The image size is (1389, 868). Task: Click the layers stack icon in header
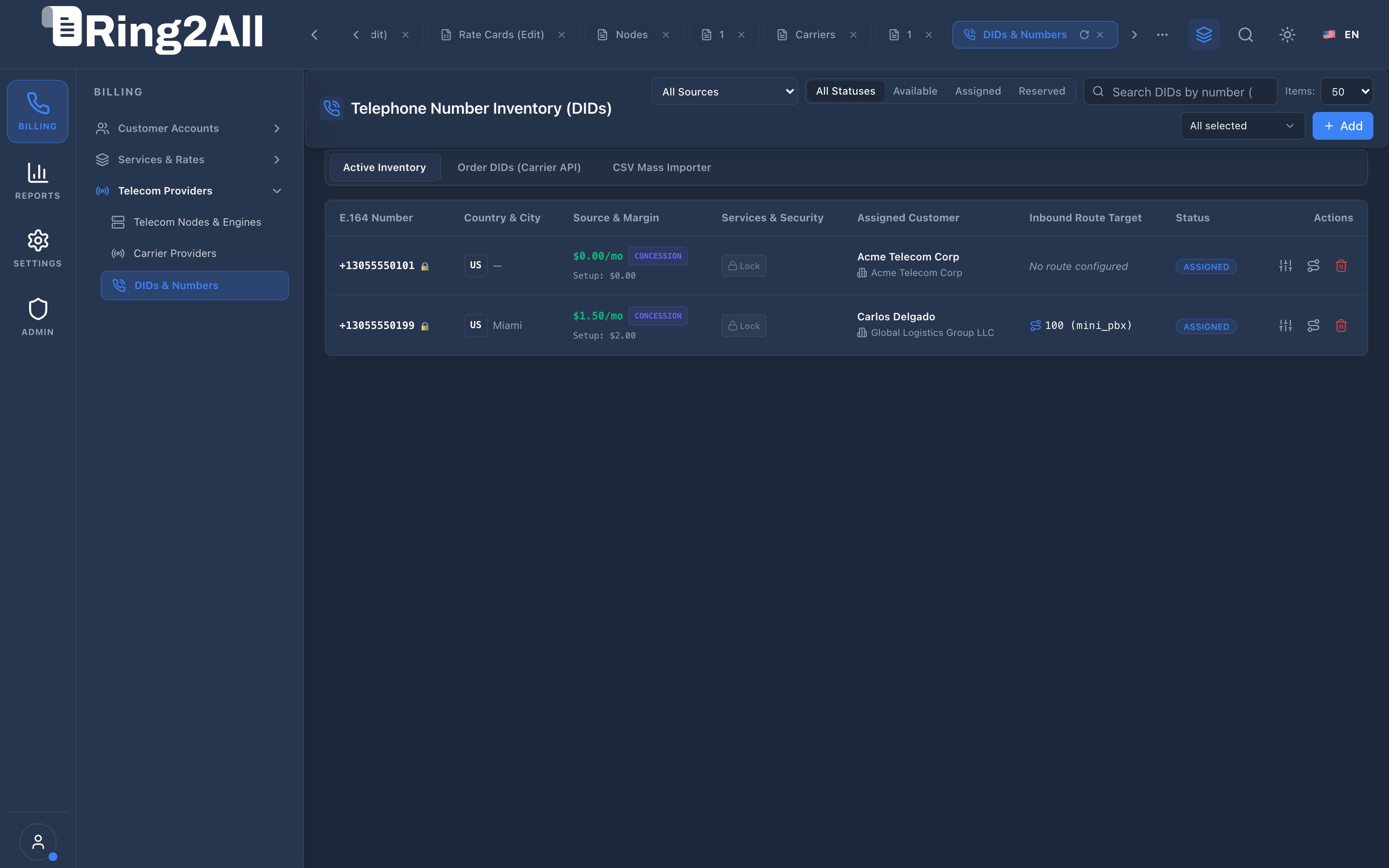1204,34
